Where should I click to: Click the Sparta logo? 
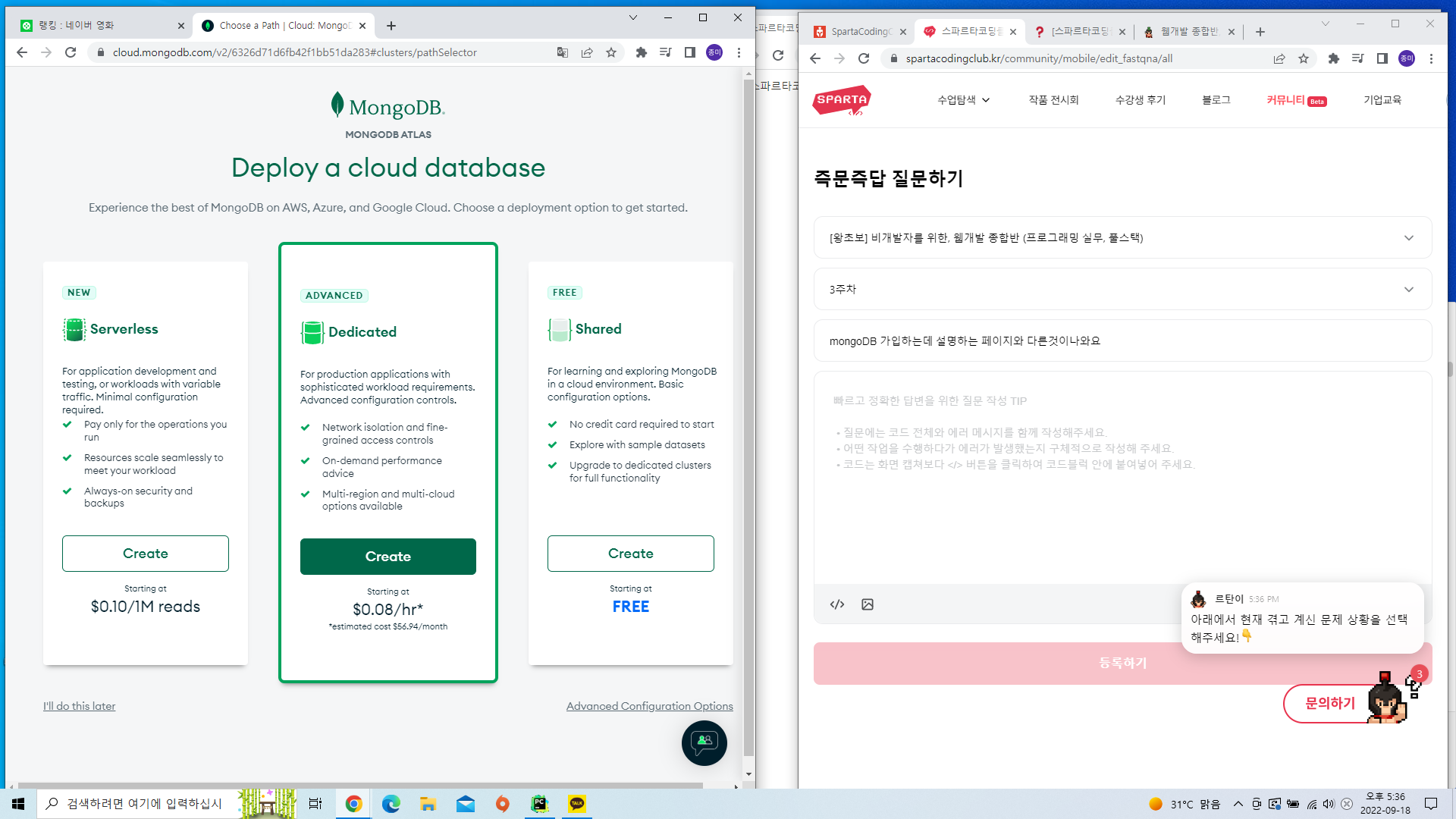842,100
